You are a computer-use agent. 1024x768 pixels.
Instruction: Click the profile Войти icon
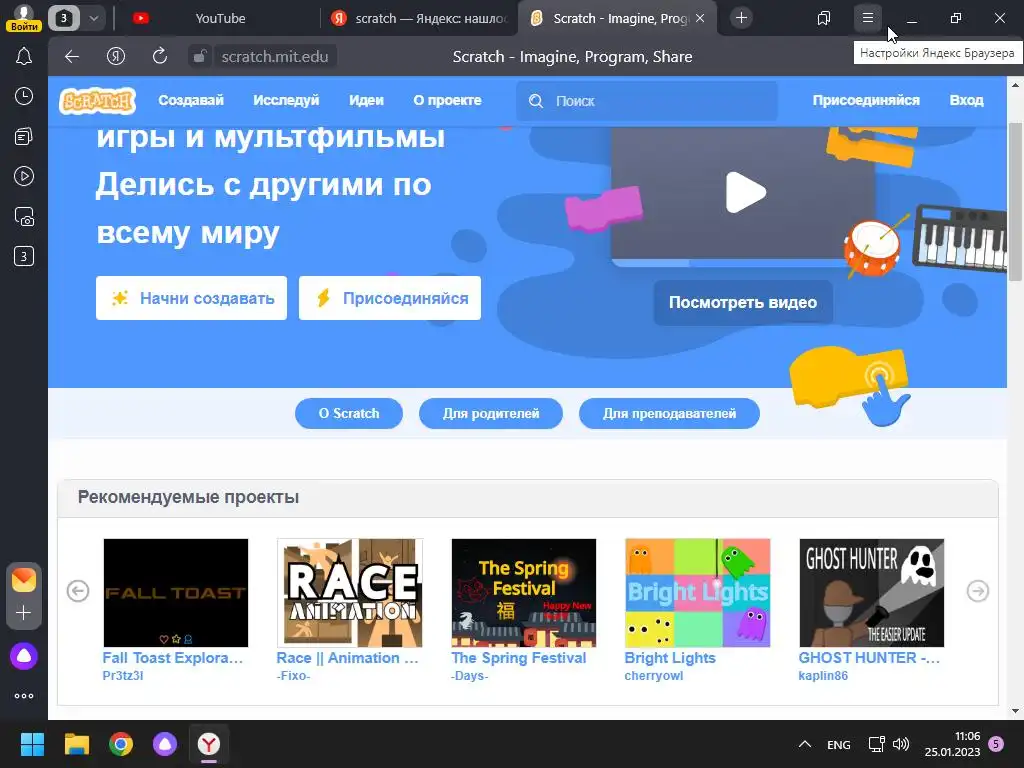[24, 18]
